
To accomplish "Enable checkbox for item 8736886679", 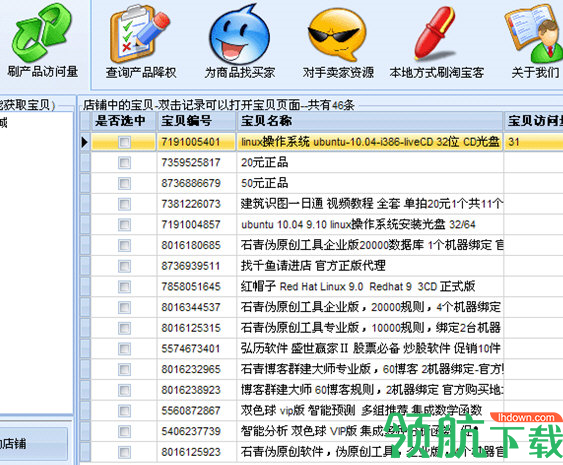I will [124, 183].
